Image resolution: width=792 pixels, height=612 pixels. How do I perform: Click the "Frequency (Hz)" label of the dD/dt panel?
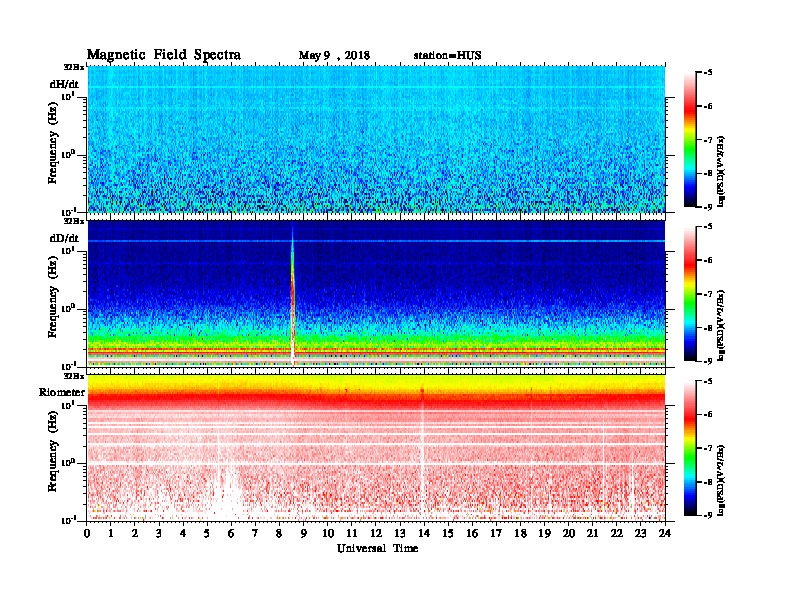click(53, 297)
